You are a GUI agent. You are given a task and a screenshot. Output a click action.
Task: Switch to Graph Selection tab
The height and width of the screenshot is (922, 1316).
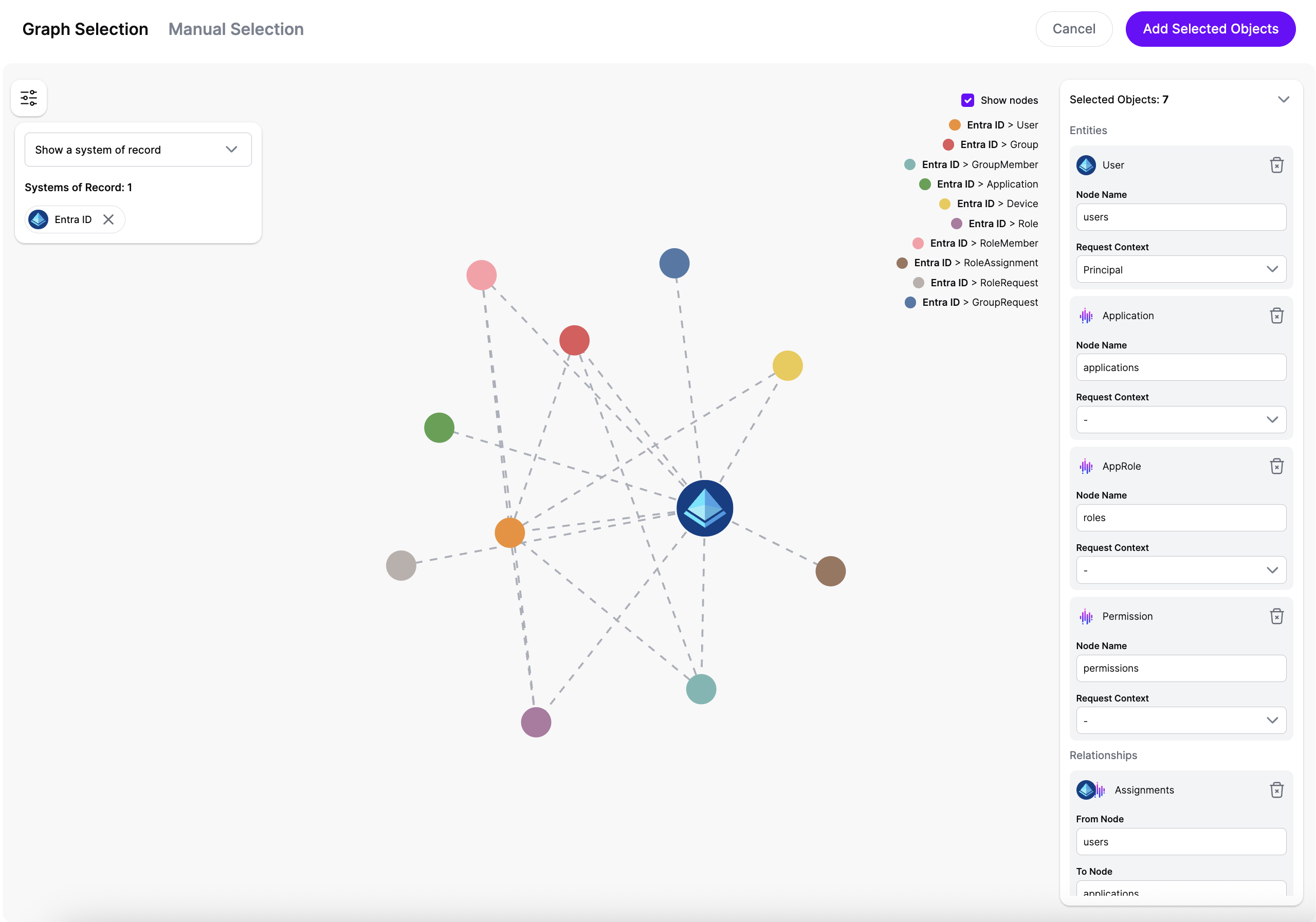click(85, 29)
